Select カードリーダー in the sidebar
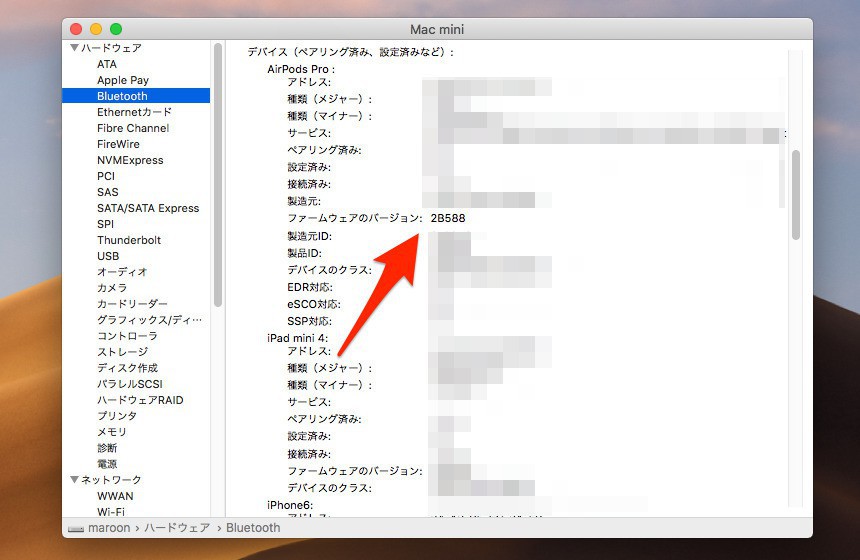The width and height of the screenshot is (860, 560). [x=132, y=303]
